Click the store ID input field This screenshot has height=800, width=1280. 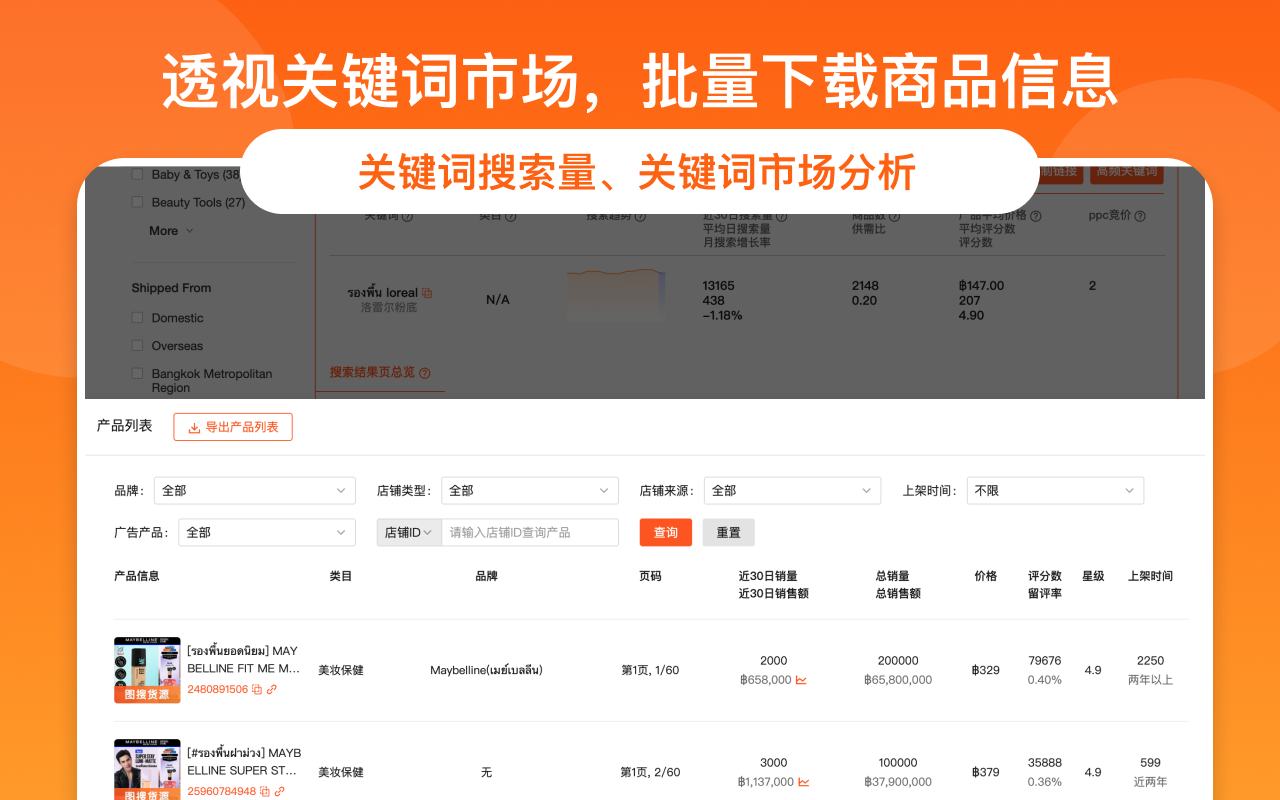(x=530, y=532)
